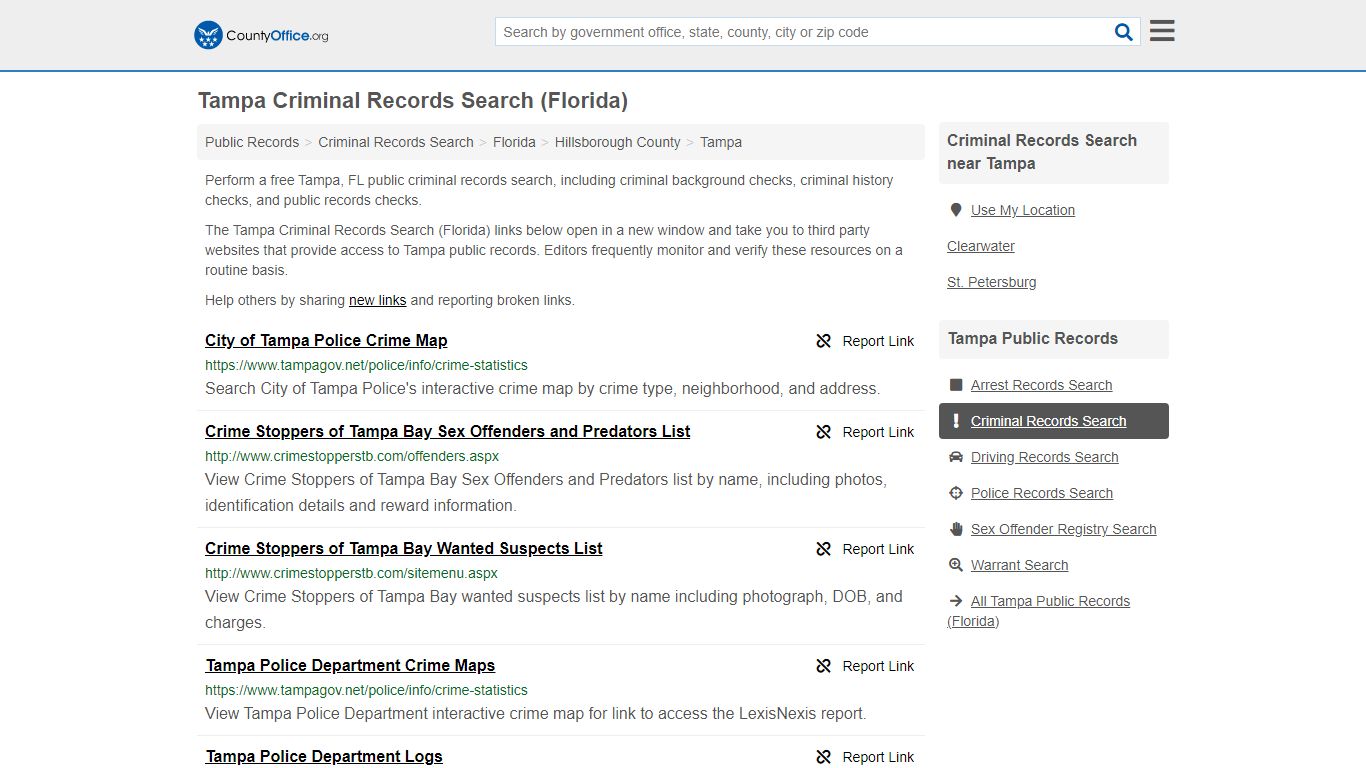Click the exclamation icon for Criminal Records Search
The image size is (1366, 768).
coord(956,421)
